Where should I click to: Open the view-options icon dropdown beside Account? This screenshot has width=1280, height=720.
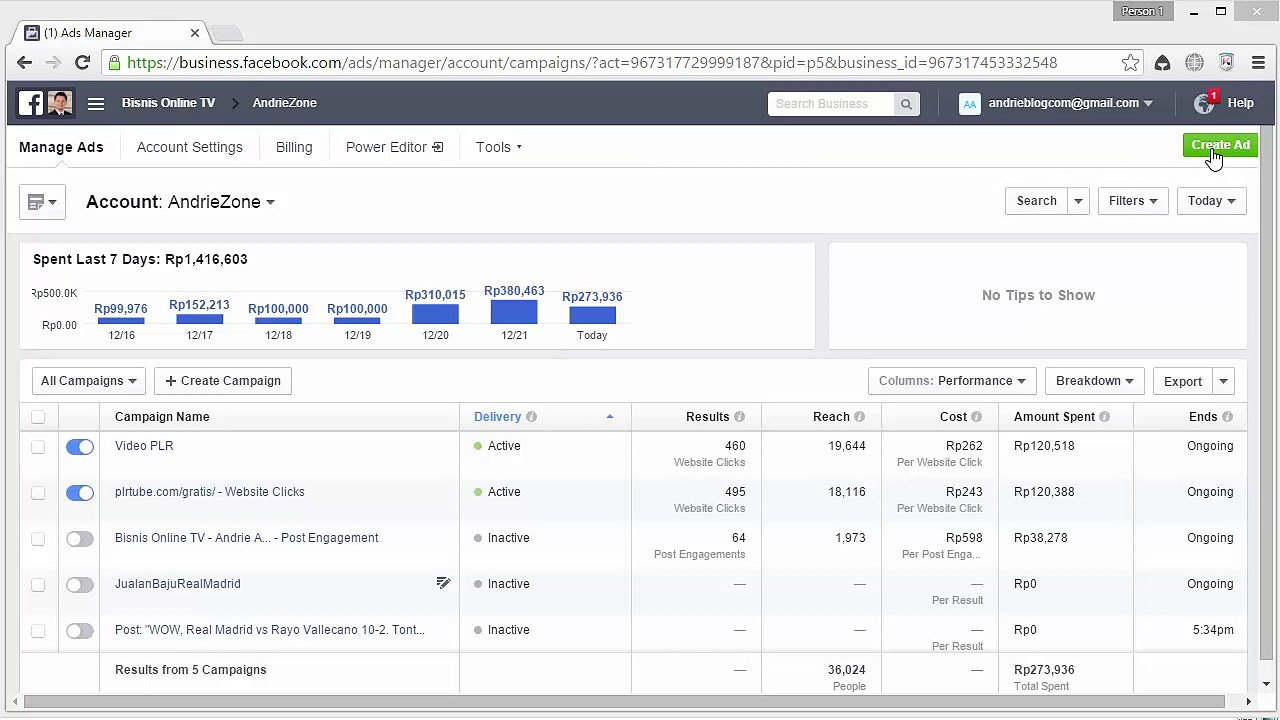[x=42, y=202]
